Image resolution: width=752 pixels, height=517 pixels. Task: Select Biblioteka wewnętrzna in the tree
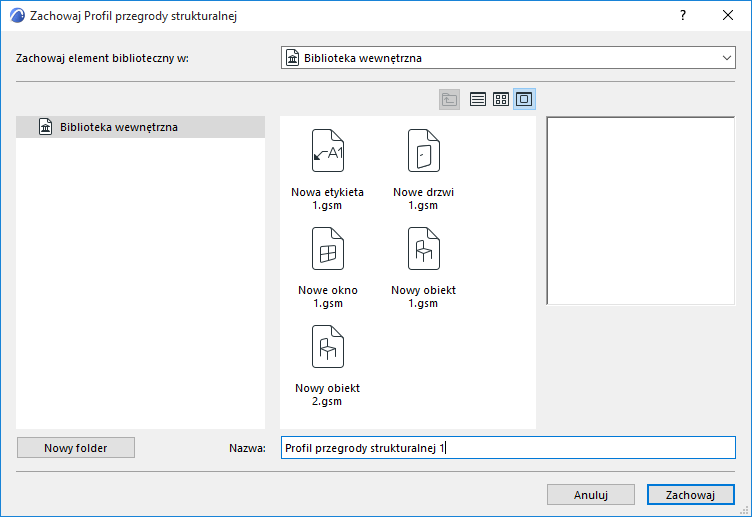tap(140, 127)
